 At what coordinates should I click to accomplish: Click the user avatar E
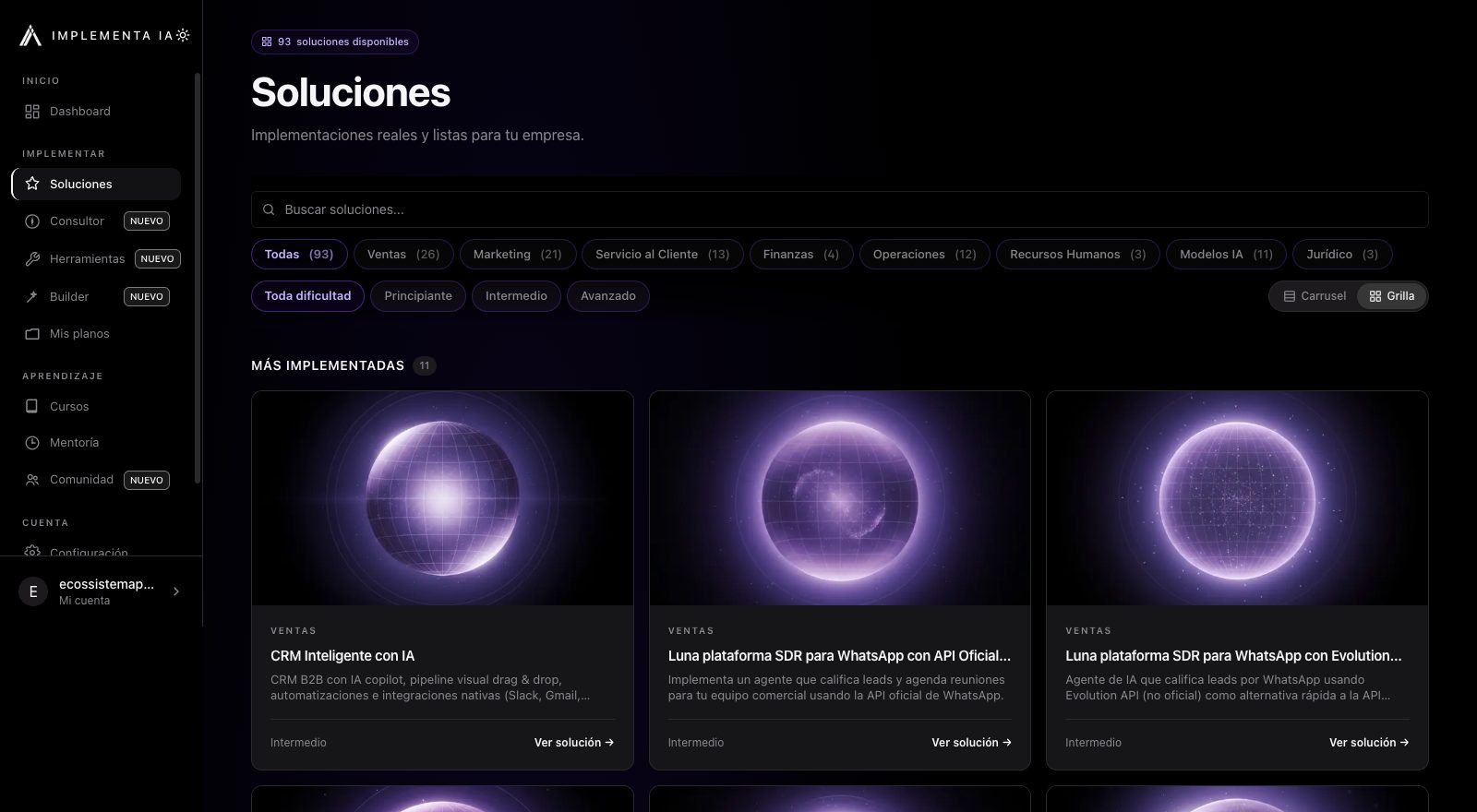click(x=33, y=591)
